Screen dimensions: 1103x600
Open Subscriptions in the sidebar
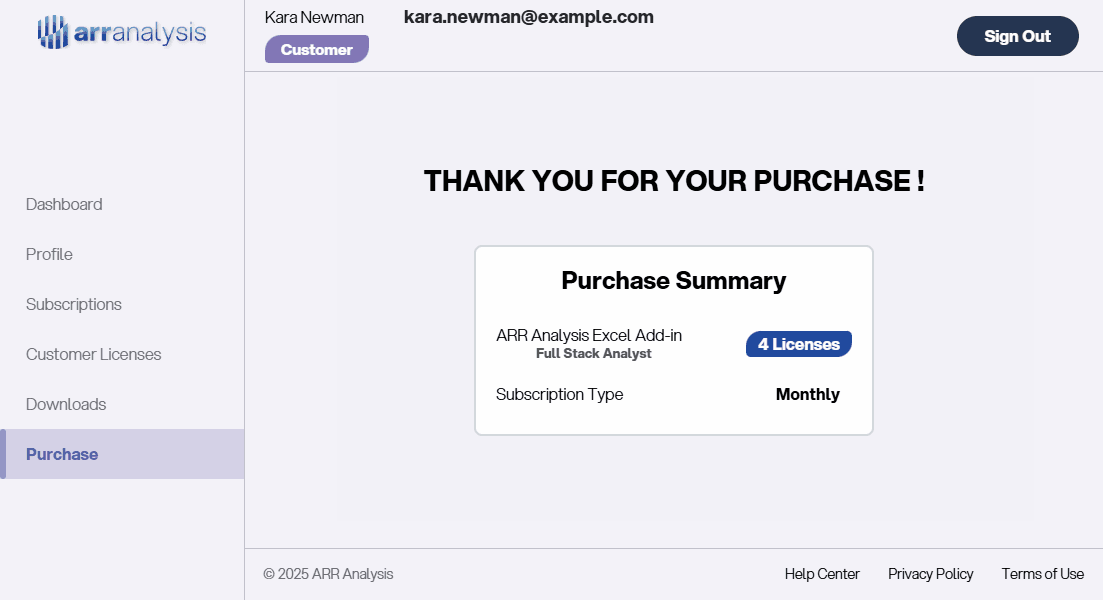tap(74, 304)
